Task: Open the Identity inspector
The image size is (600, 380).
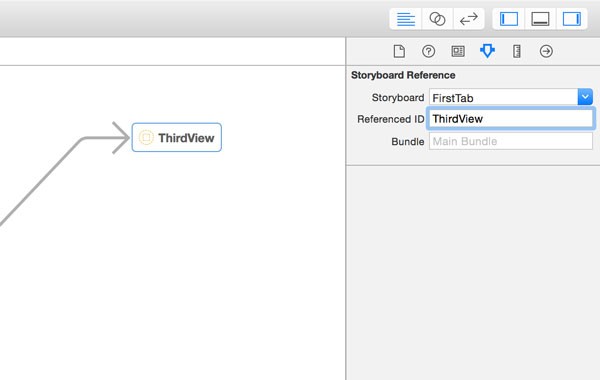Action: pos(458,51)
